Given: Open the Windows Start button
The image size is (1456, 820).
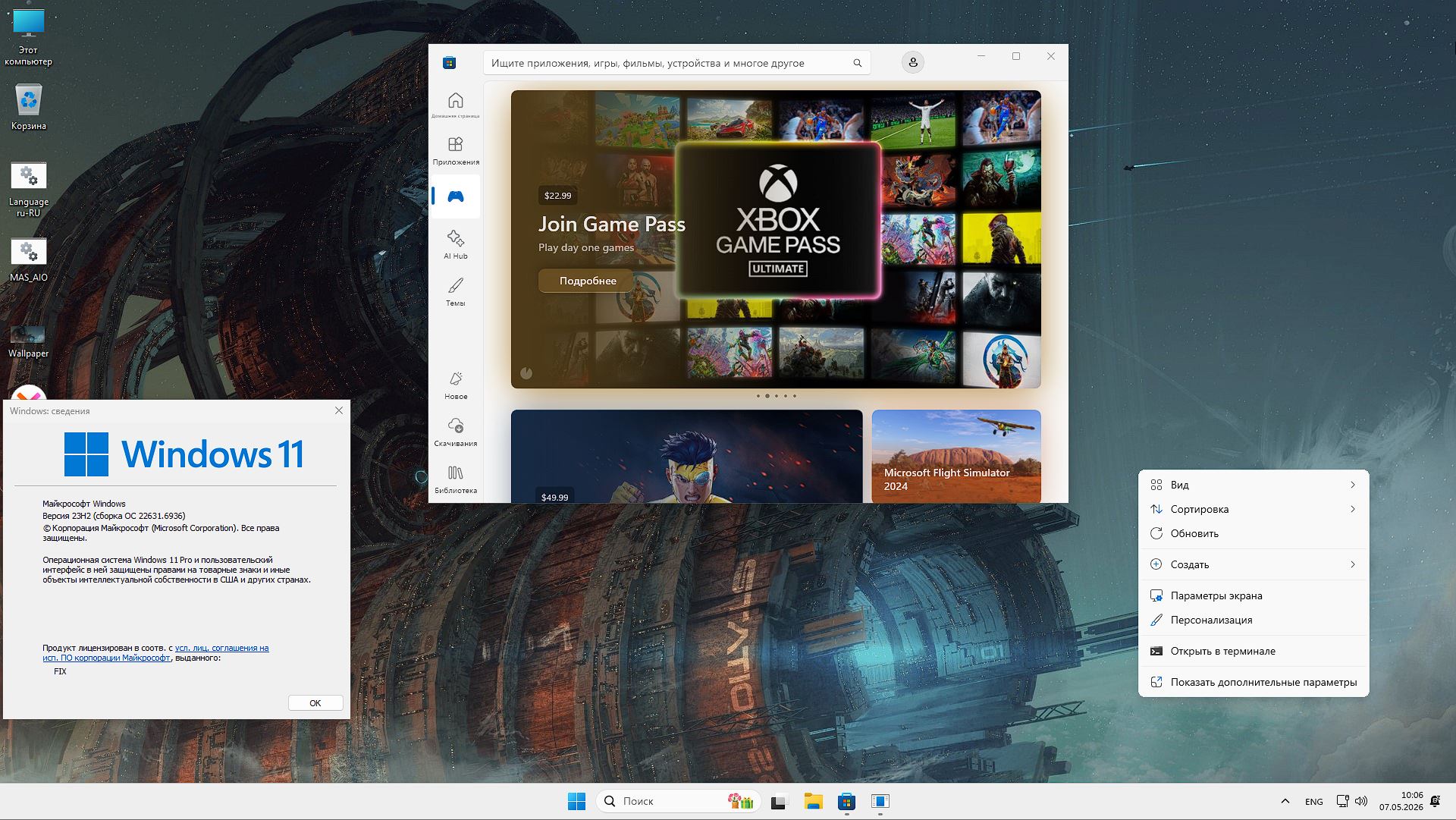Looking at the screenshot, I should 576,801.
